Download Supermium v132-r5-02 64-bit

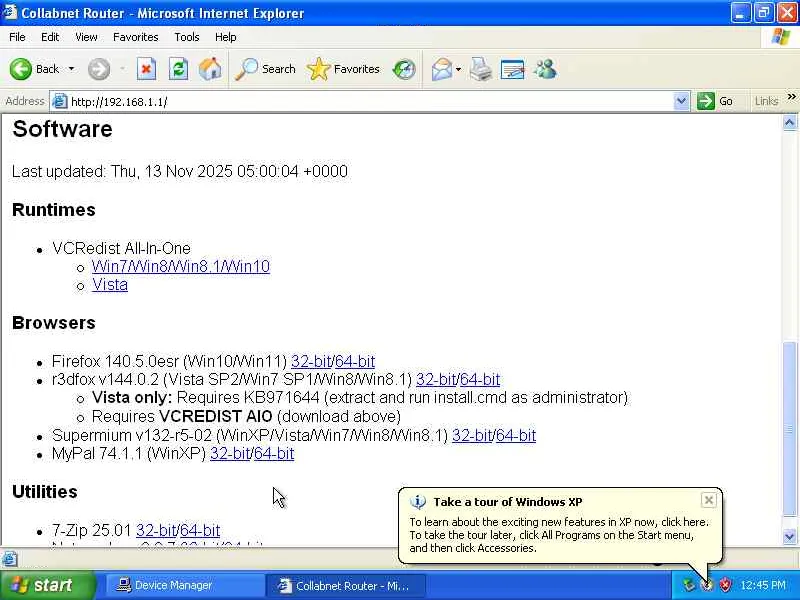[x=516, y=435]
